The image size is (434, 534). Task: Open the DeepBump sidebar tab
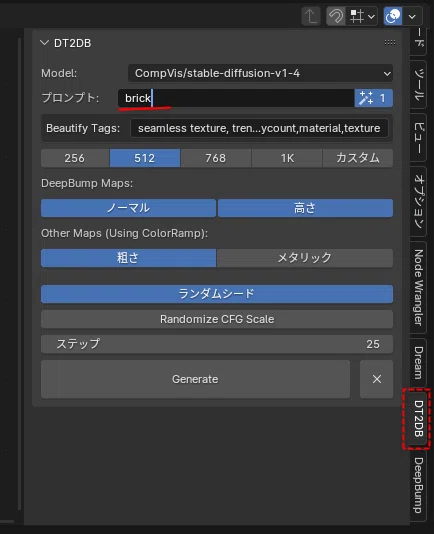click(419, 485)
